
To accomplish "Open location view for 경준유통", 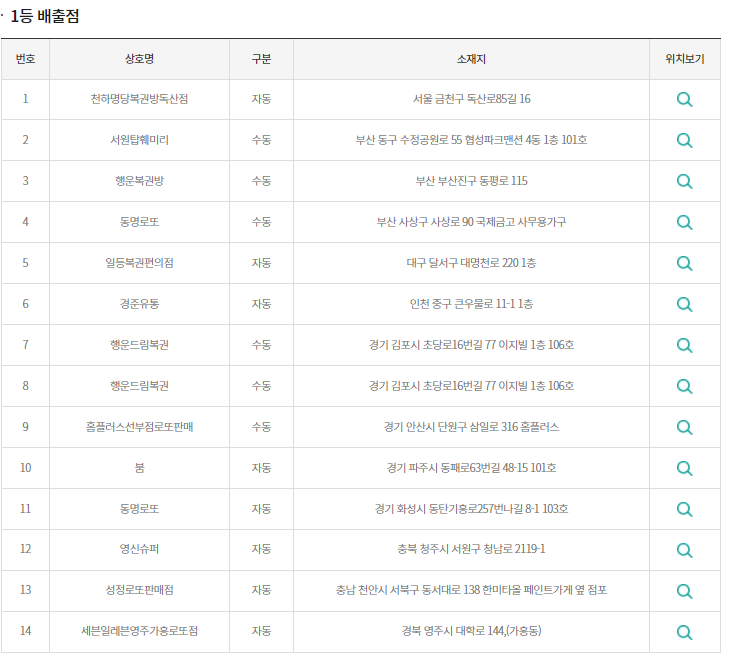I will coord(684,304).
